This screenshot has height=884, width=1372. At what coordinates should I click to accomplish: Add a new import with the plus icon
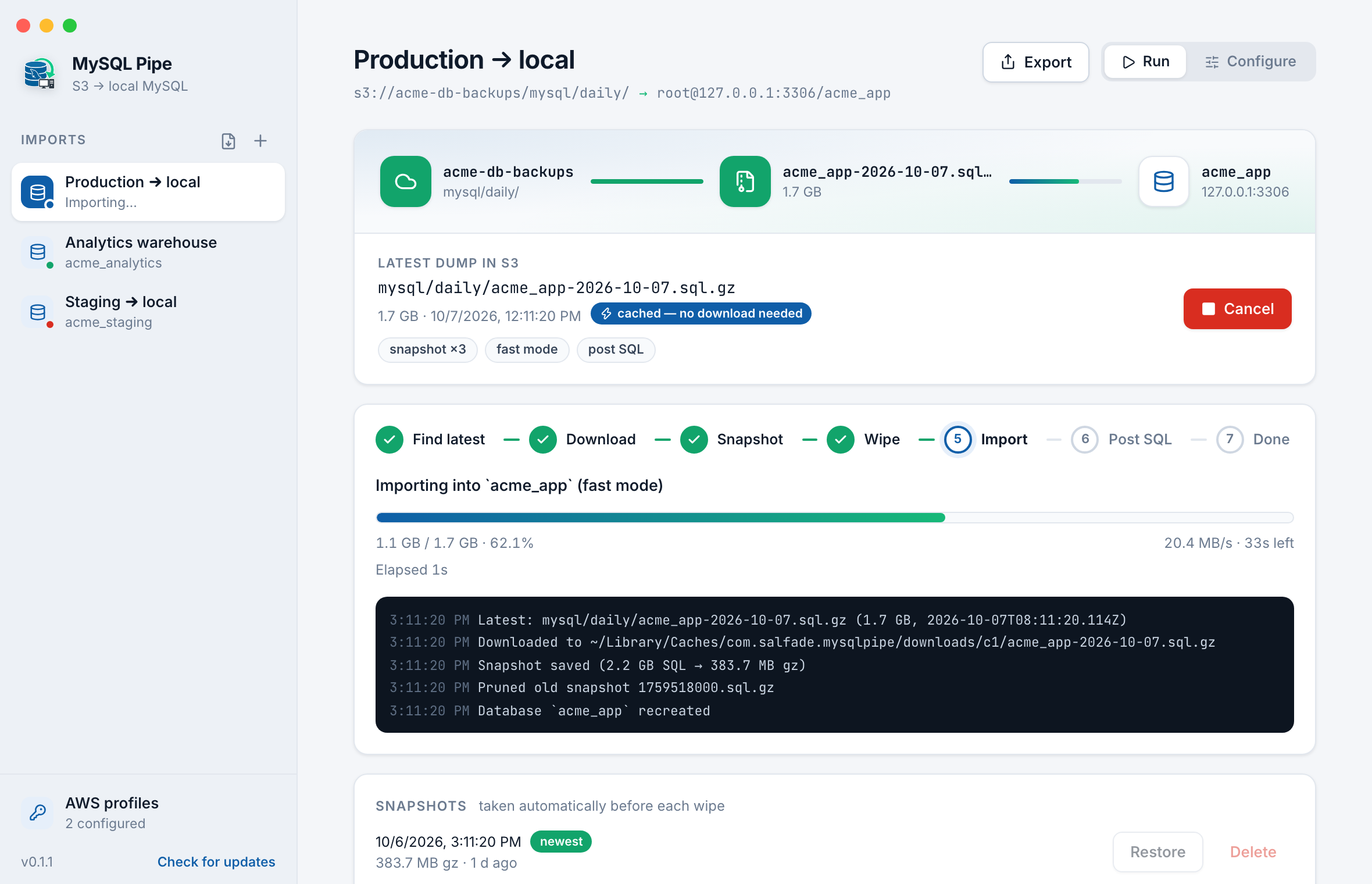pos(260,141)
